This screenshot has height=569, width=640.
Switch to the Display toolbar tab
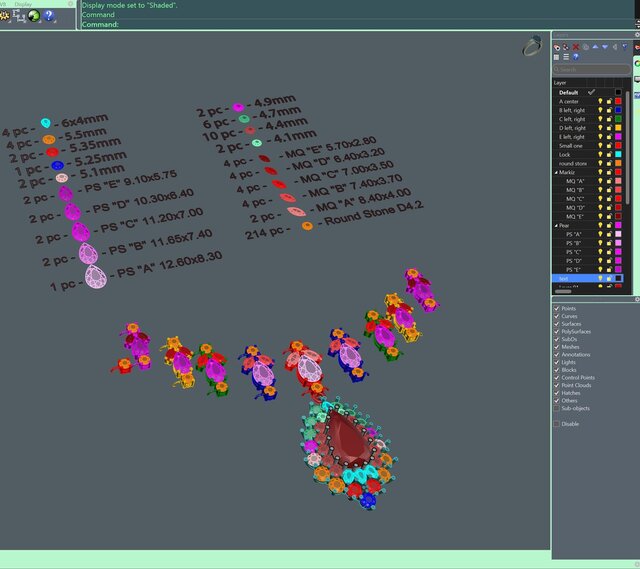pyautogui.click(x=23, y=4)
